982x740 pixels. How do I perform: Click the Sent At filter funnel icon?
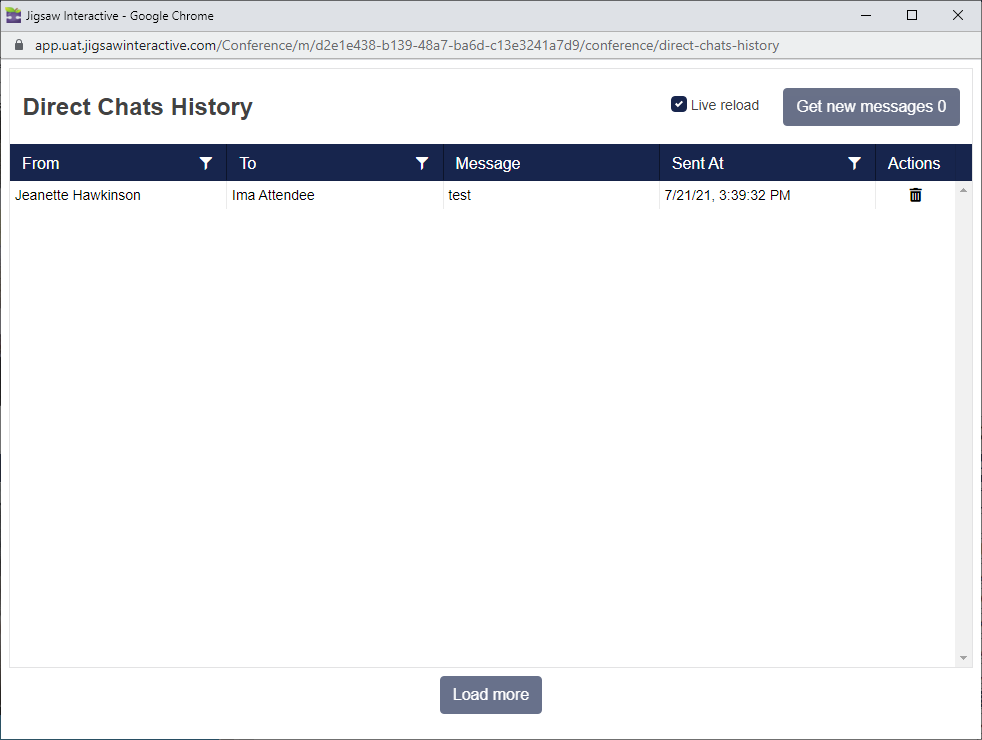tap(855, 163)
